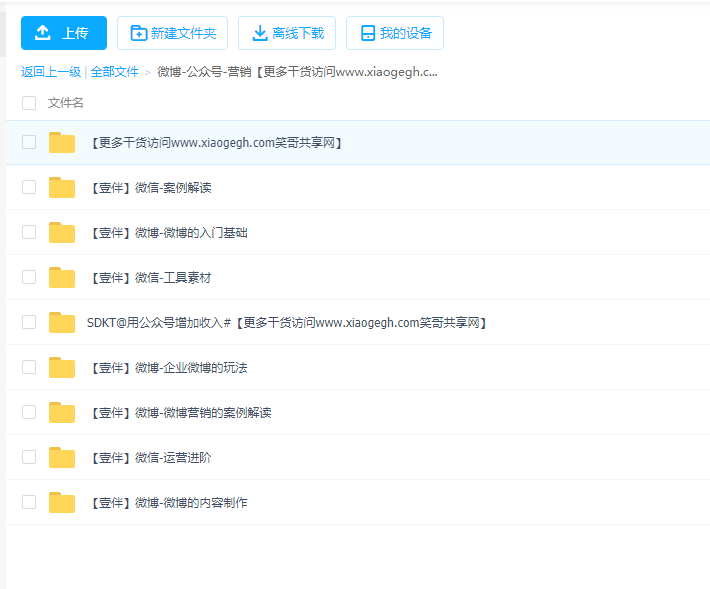Open 我的设备 my devices
Viewport: 710px width, 589px height.
[x=395, y=33]
